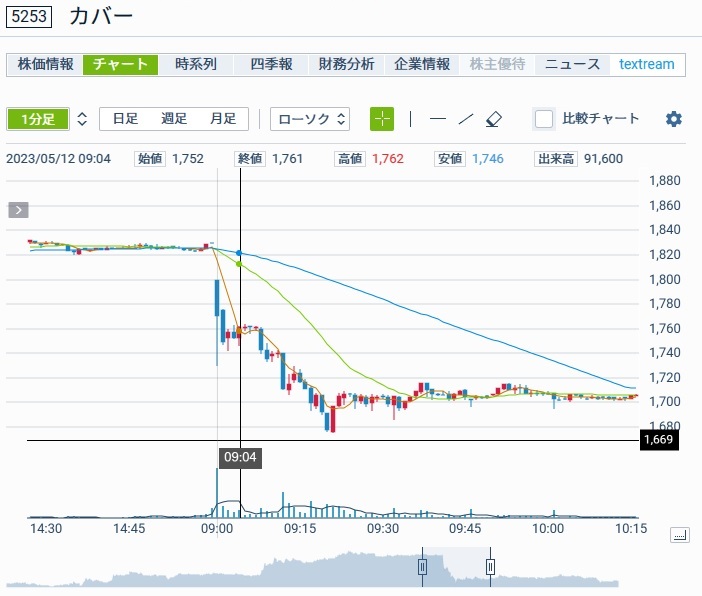The image size is (702, 596).
Task: Activate the crosshair cursor tool
Action: point(382,118)
